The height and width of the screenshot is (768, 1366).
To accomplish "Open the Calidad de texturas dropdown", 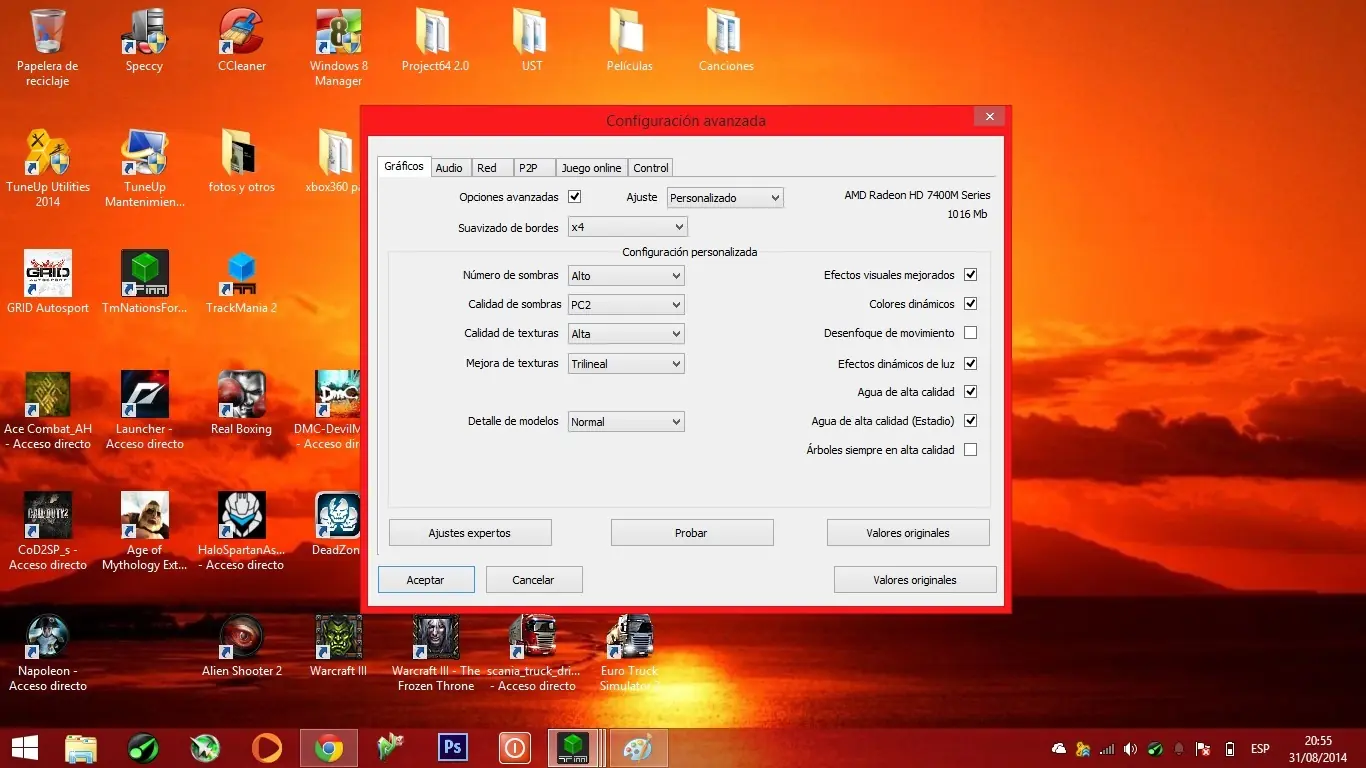I will (626, 334).
